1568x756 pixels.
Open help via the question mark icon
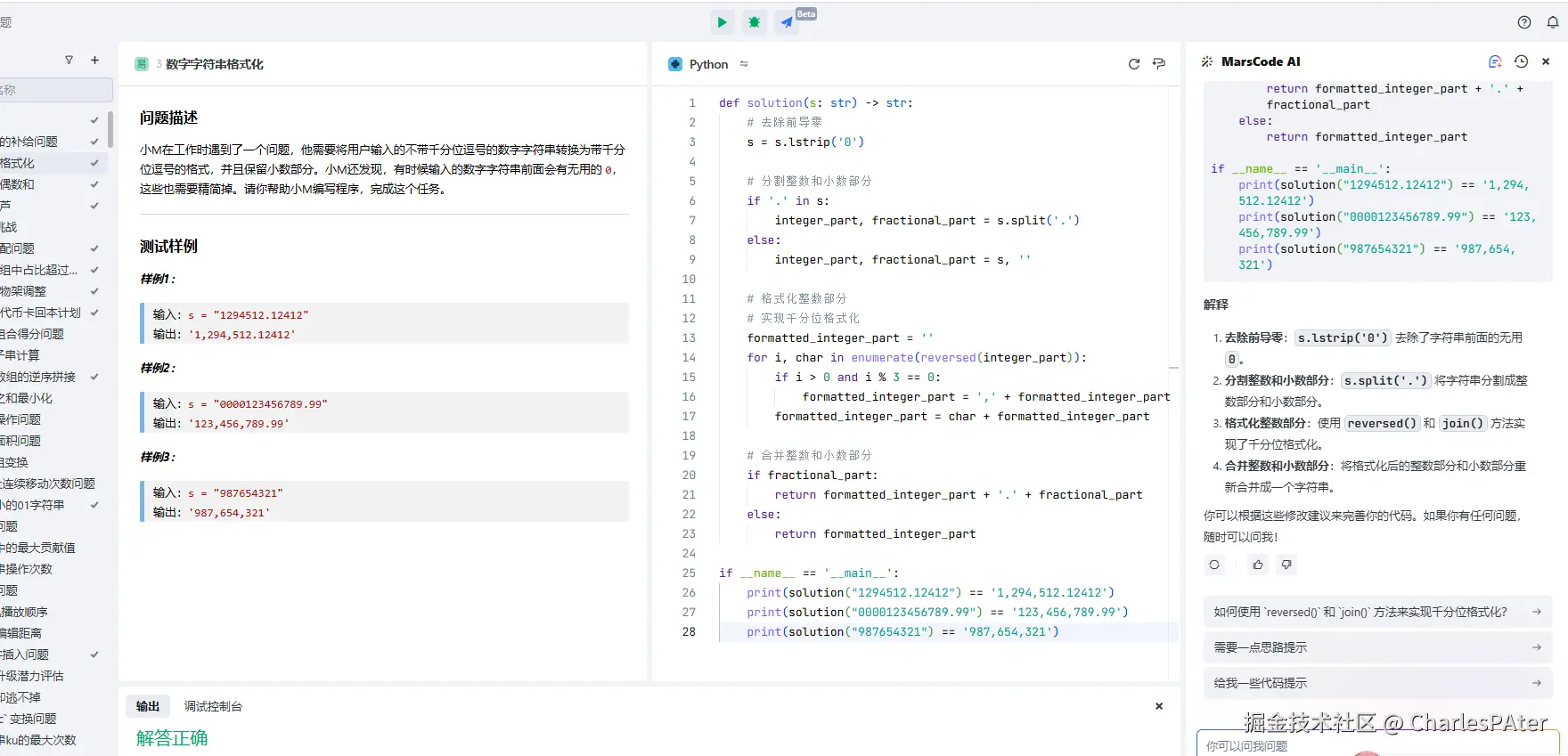click(x=1524, y=22)
